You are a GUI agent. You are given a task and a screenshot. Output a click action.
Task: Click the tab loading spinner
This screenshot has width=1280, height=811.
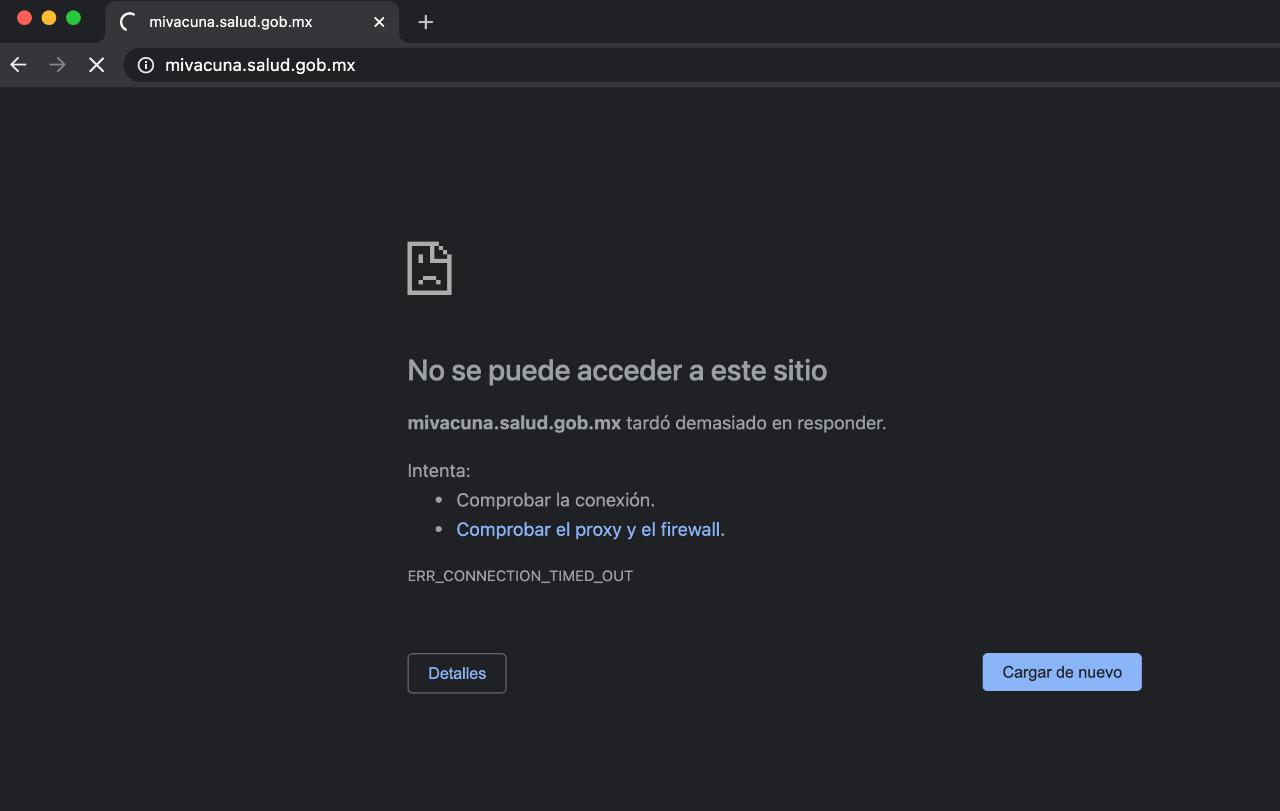tap(128, 22)
